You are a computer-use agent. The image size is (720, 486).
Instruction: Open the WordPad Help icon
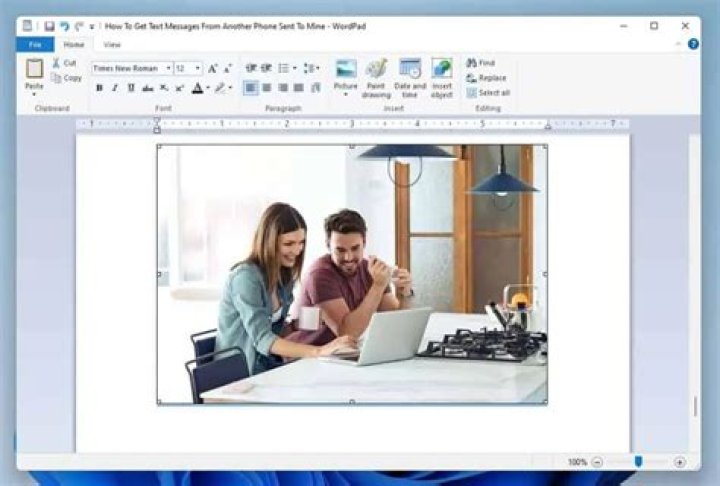click(x=693, y=44)
